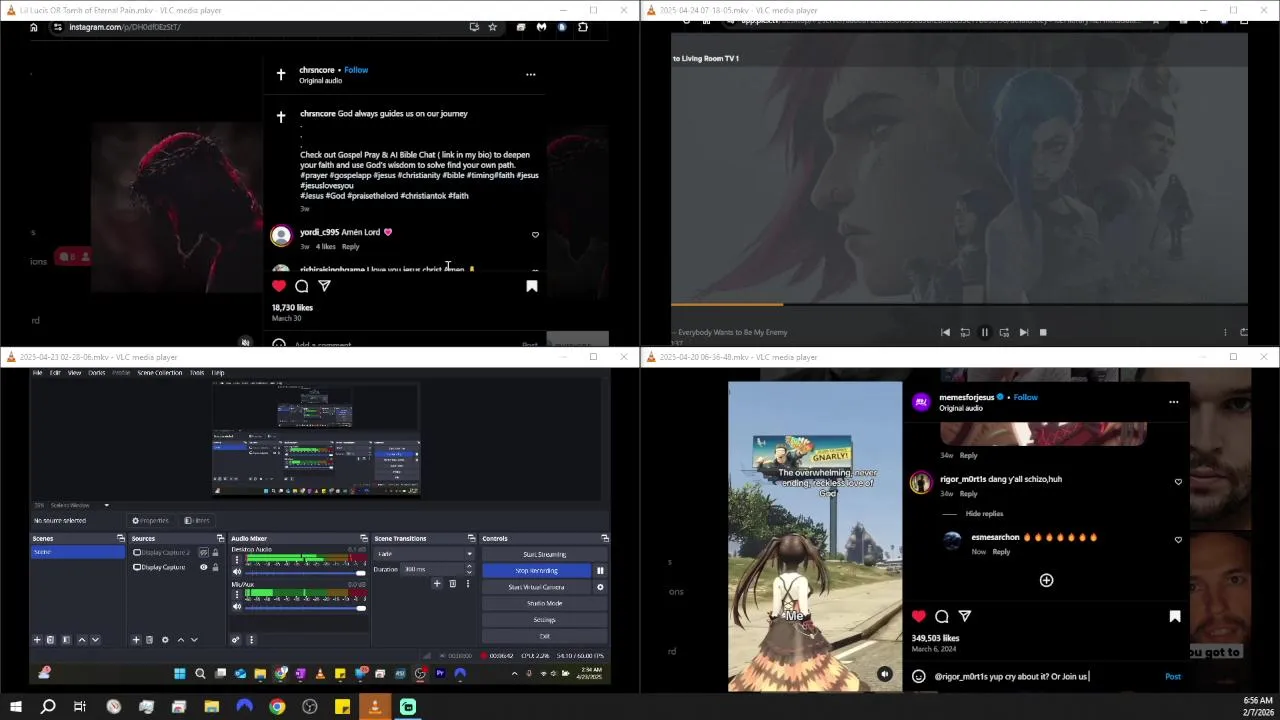Pop out the Sources dock
1280x720 pixels.
coord(220,538)
